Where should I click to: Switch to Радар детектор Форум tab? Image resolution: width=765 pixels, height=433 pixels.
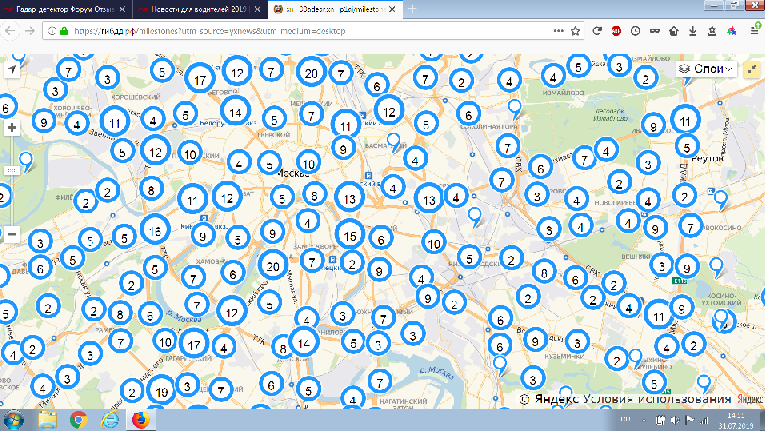click(60, 10)
